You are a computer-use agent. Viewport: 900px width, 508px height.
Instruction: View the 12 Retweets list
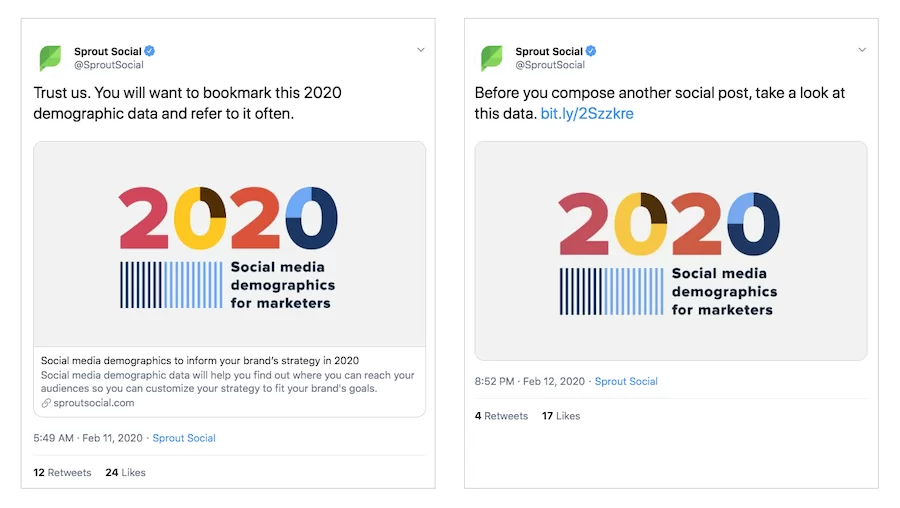point(62,472)
